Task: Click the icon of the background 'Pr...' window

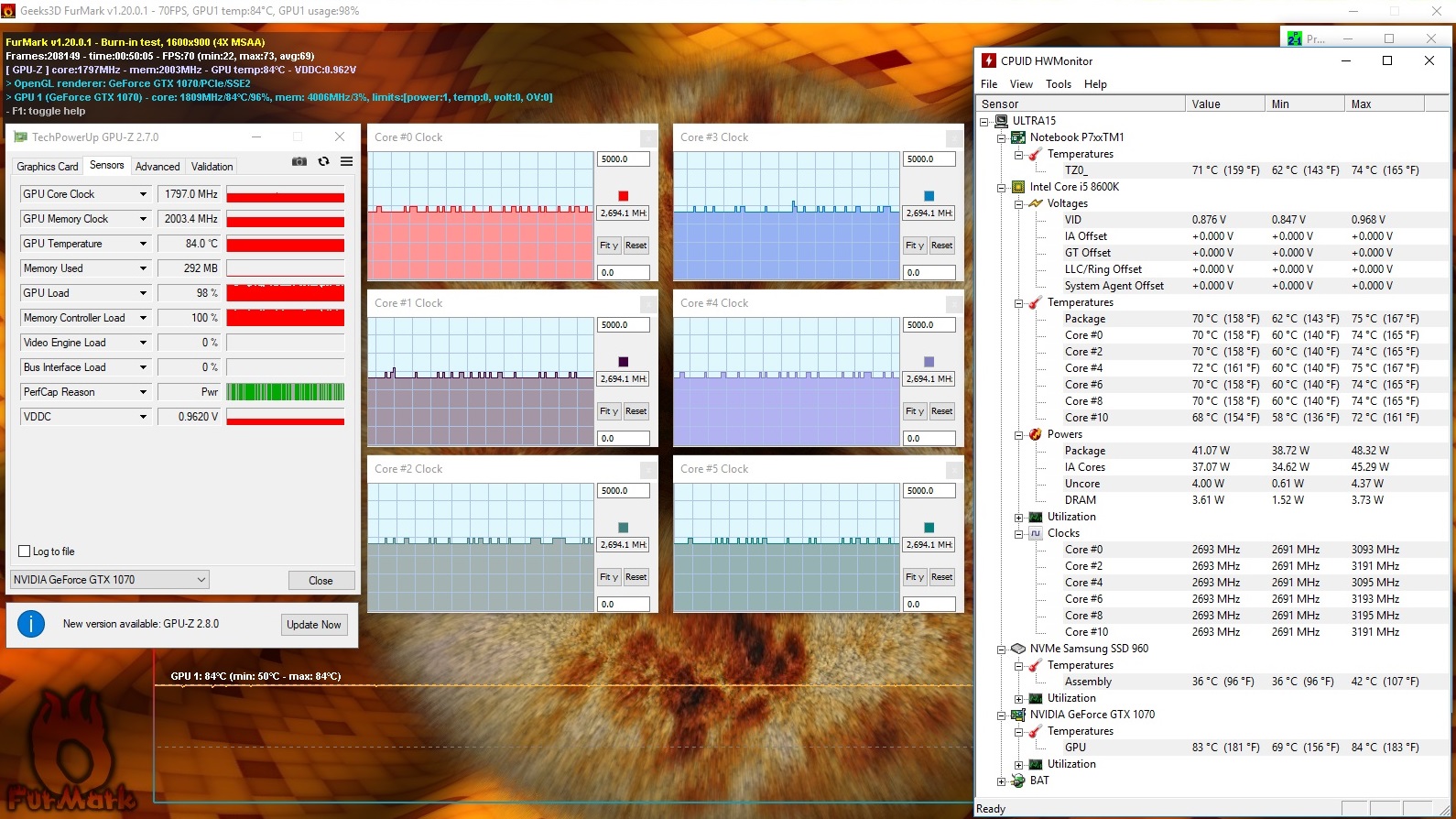Action: pos(1294,38)
